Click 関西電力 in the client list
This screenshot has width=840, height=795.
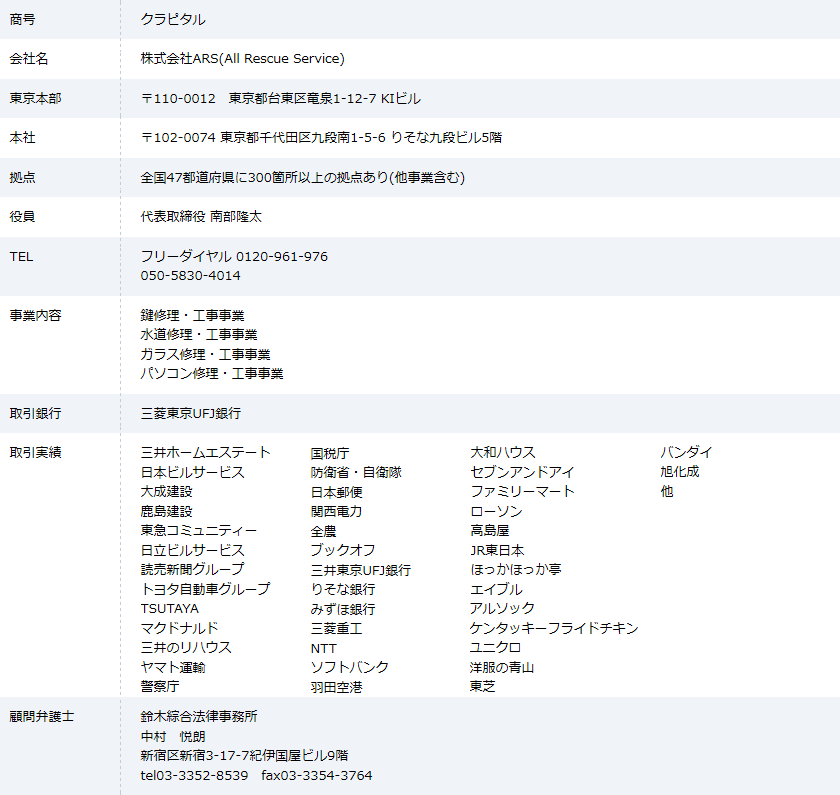336,512
